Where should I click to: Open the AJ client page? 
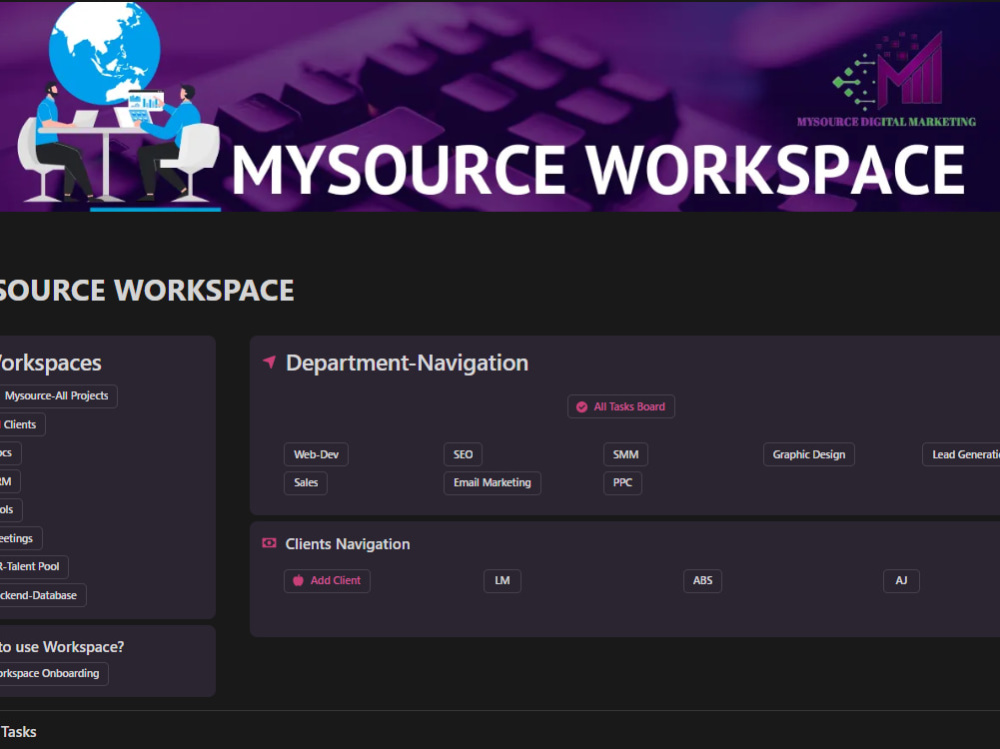(x=901, y=581)
